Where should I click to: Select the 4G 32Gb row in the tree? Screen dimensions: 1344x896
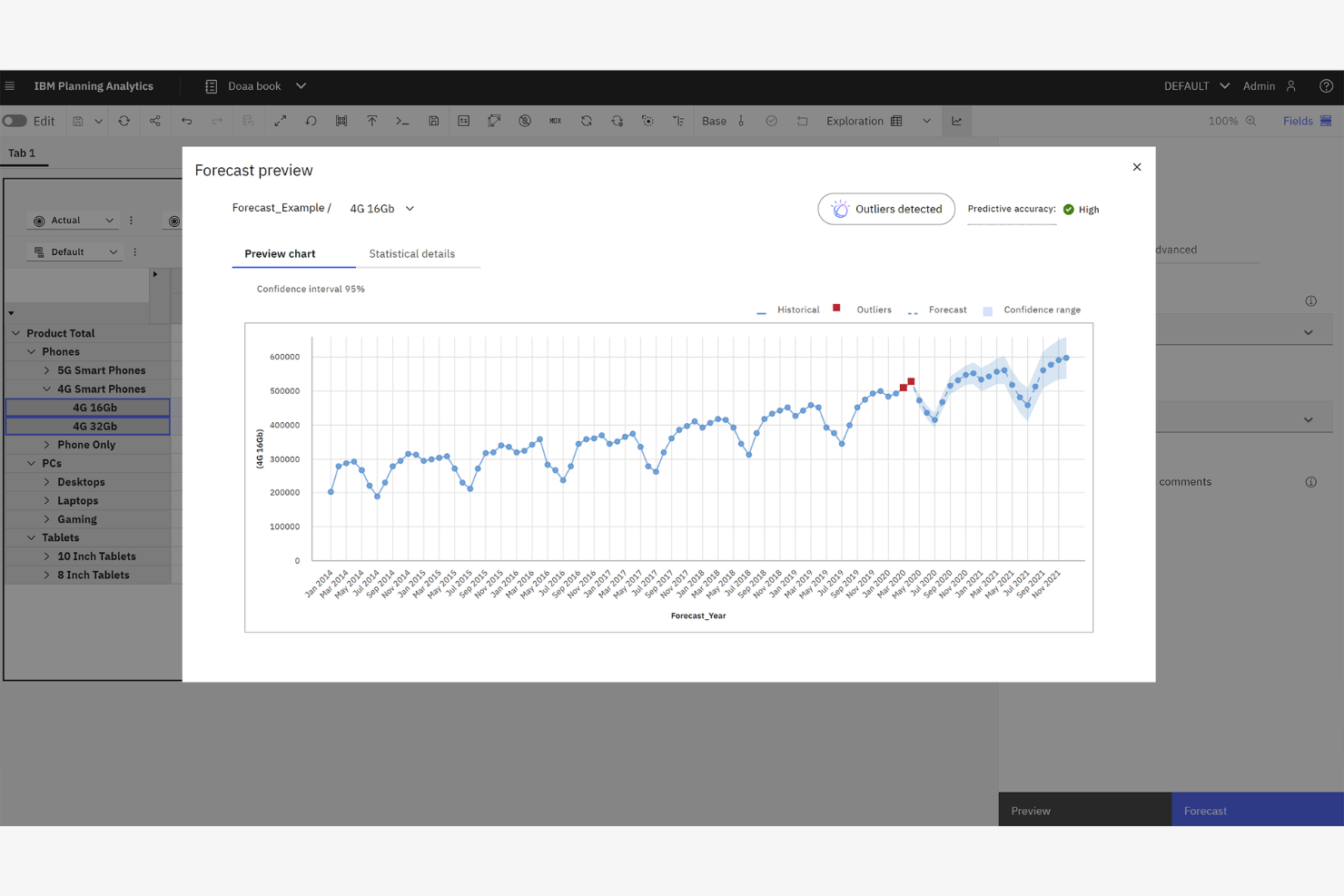95,426
